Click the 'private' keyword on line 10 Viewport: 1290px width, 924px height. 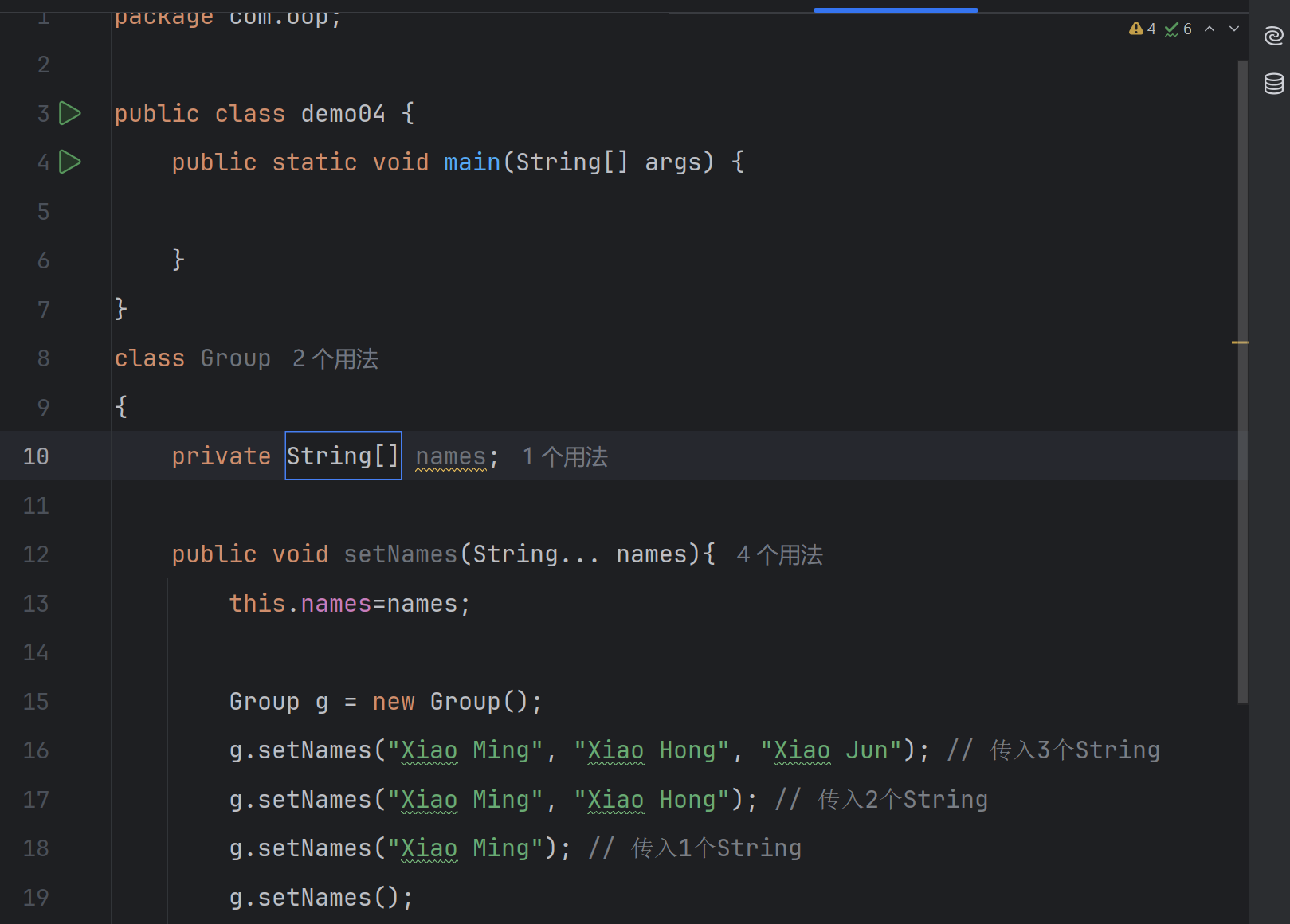pyautogui.click(x=222, y=456)
